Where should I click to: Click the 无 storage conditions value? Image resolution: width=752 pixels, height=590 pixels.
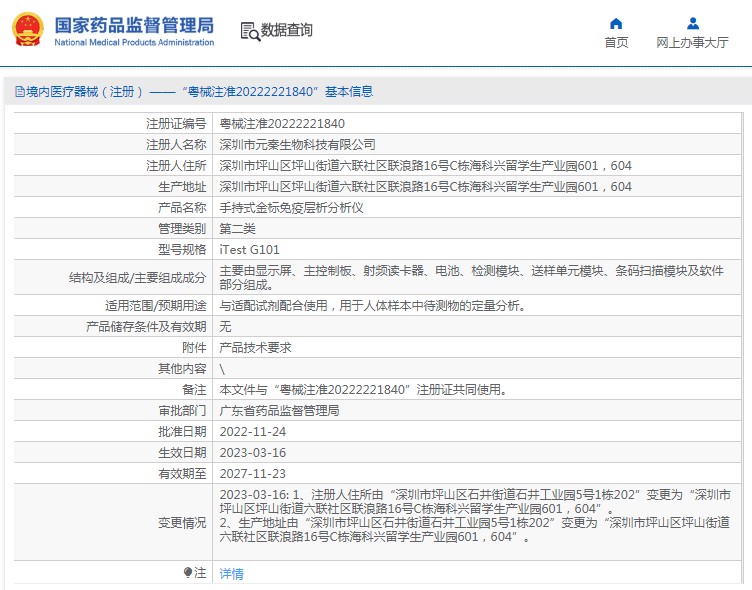[x=225, y=327]
